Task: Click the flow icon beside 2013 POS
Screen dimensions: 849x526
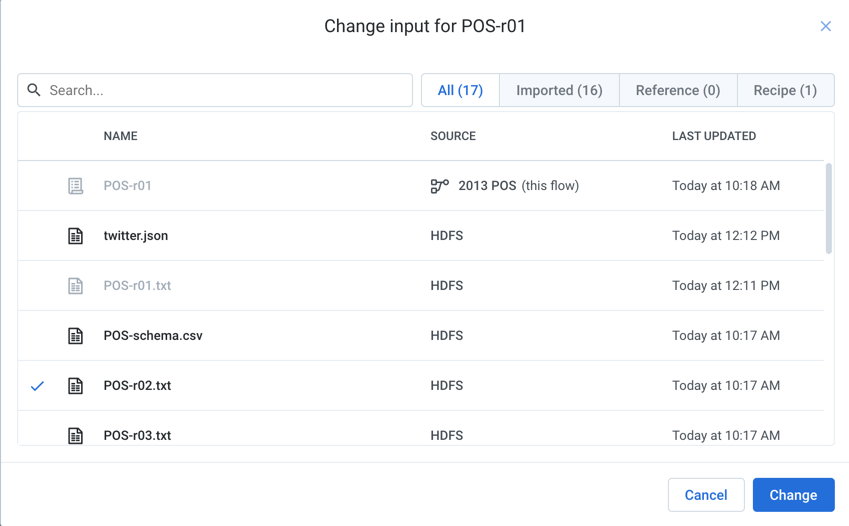Action: 439,186
